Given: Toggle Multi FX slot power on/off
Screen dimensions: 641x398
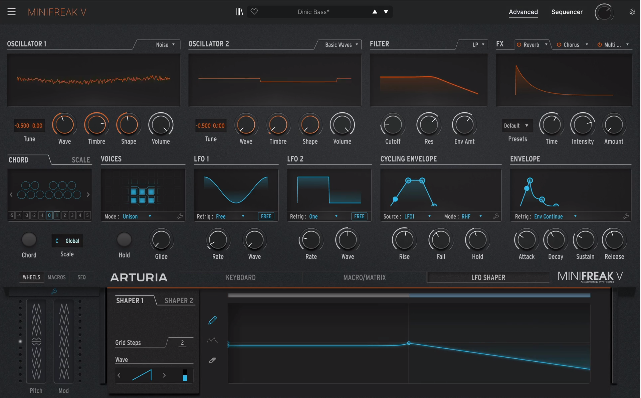Looking at the screenshot, I should click(x=600, y=45).
